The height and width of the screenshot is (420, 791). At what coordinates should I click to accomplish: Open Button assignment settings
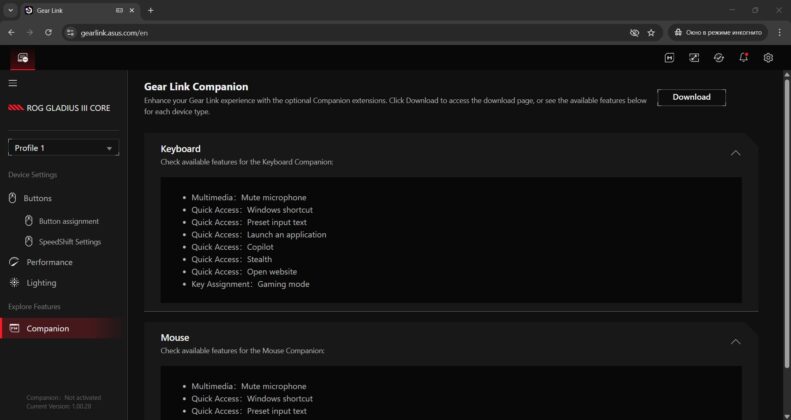(x=69, y=221)
